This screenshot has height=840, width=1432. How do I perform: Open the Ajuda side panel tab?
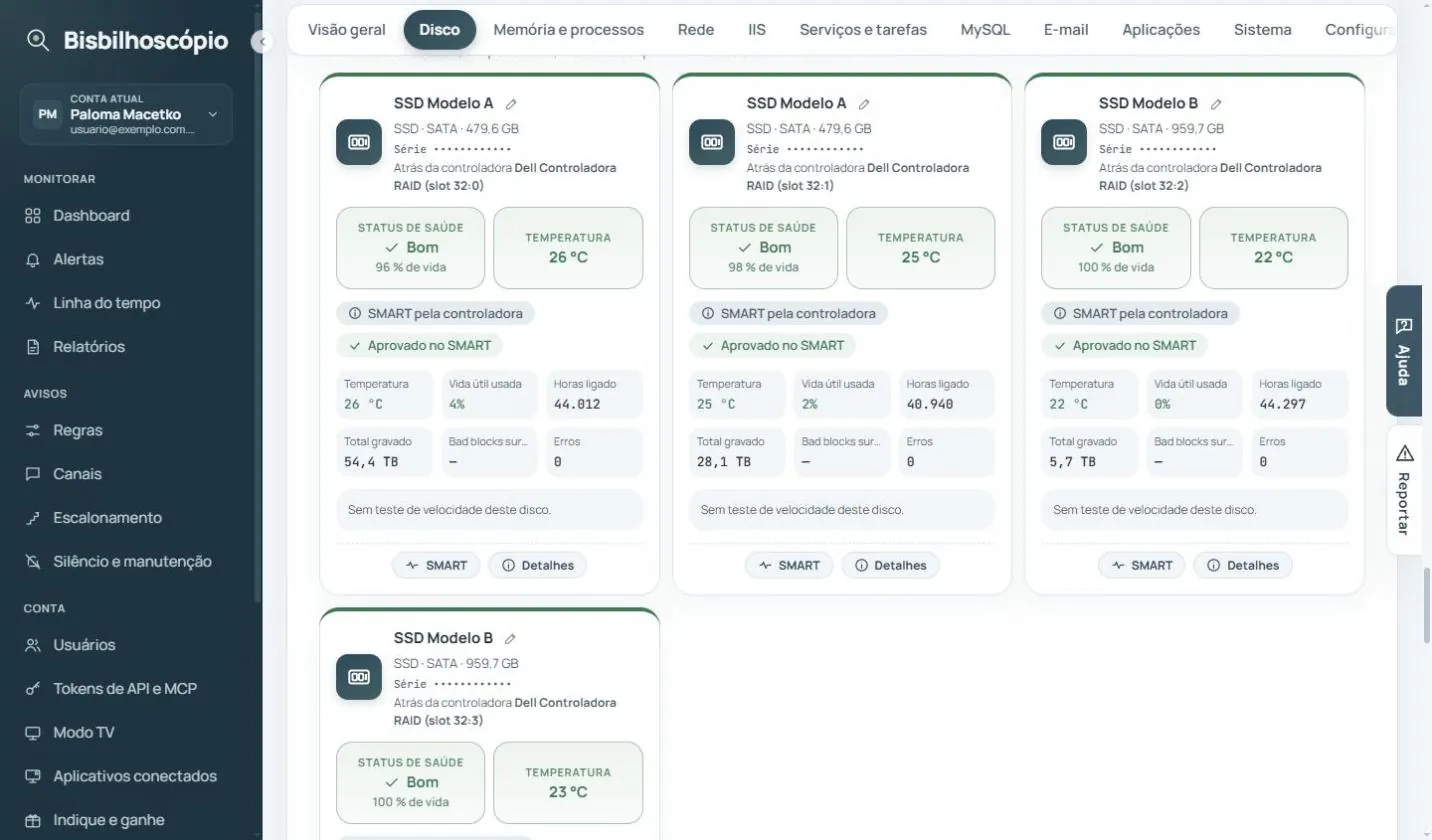tap(1404, 351)
